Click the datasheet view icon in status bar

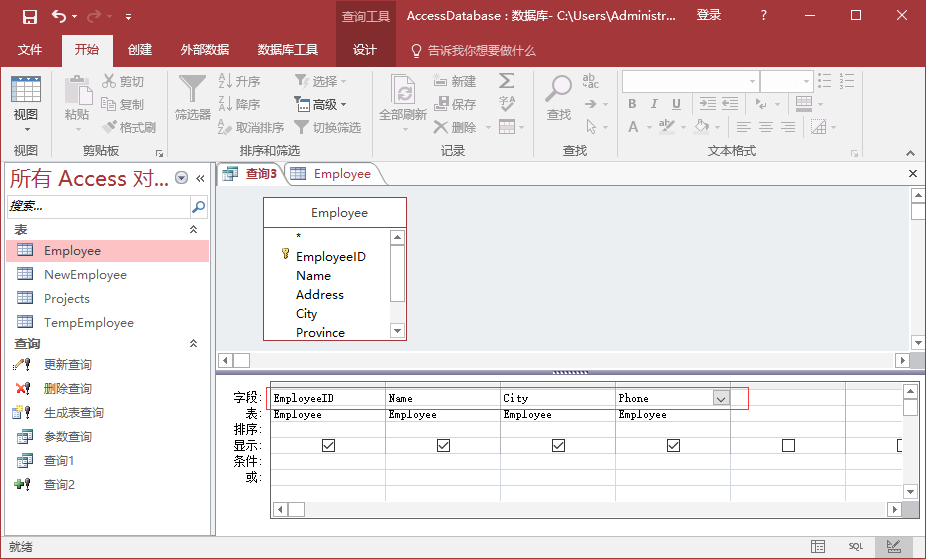pyautogui.click(x=818, y=547)
